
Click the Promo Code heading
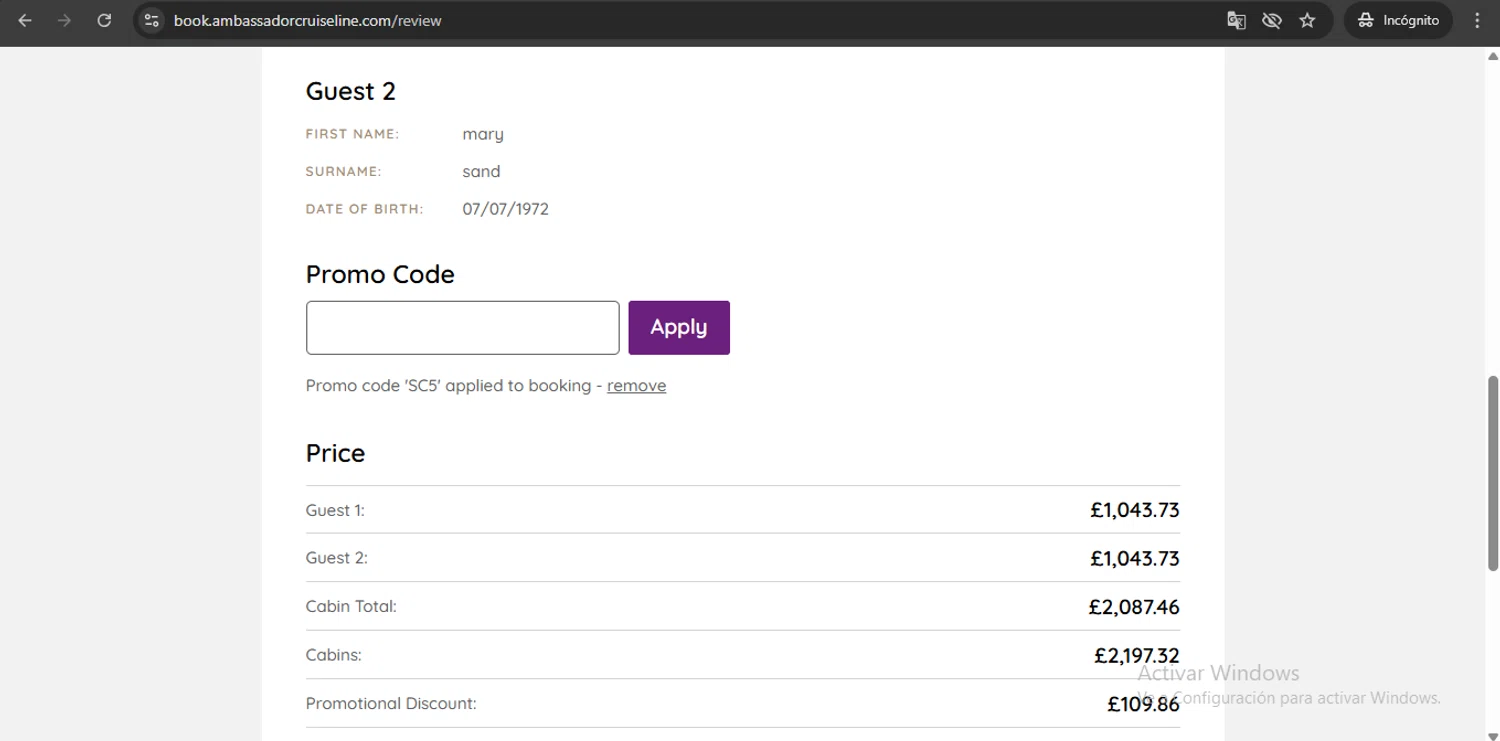(380, 274)
